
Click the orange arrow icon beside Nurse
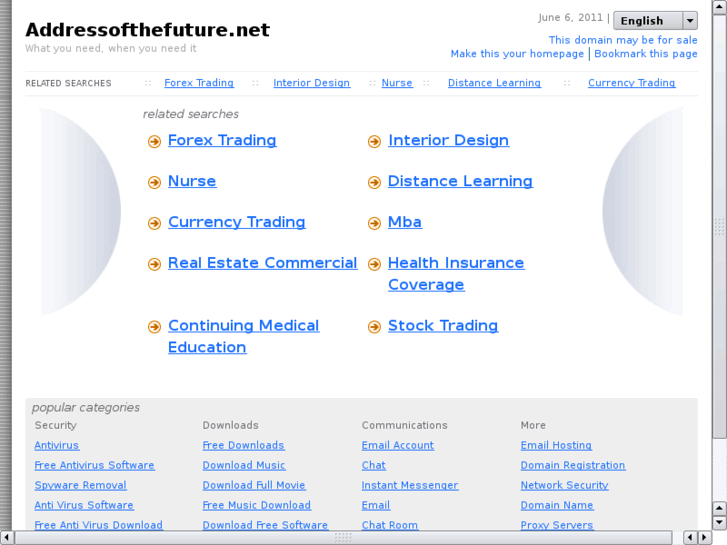click(x=154, y=183)
